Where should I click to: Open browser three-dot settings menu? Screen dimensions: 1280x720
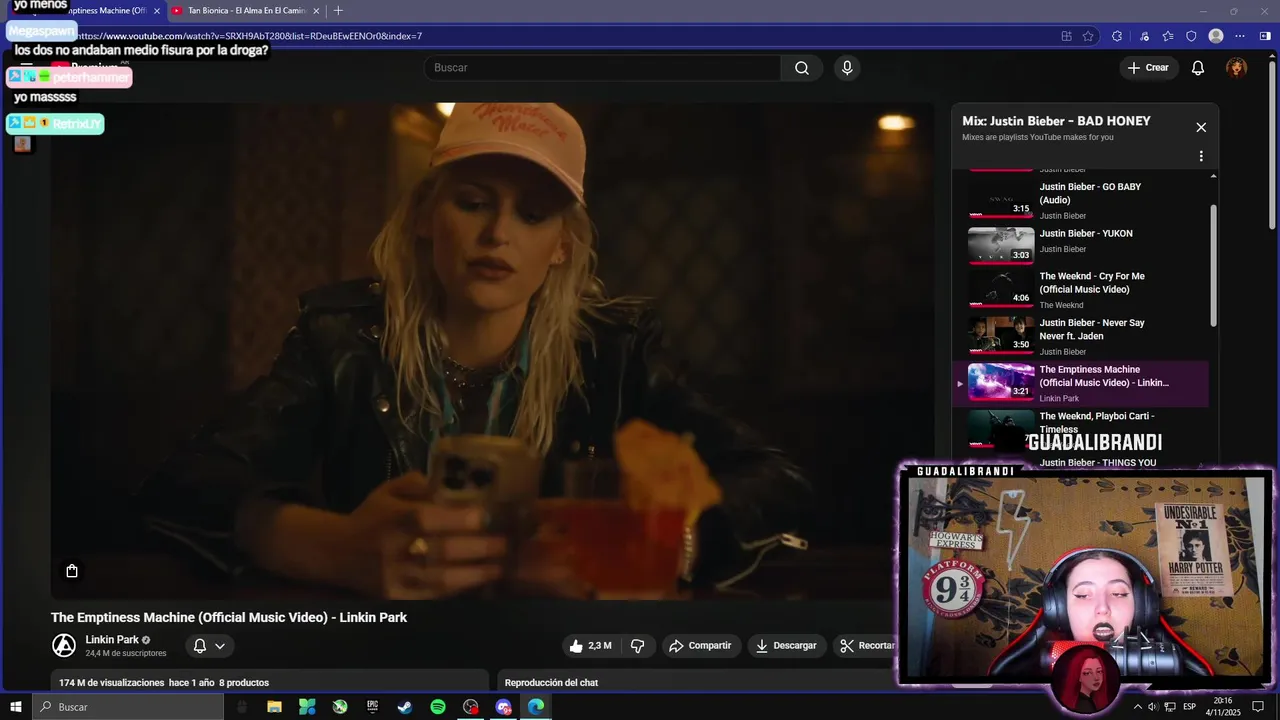tap(1240, 36)
